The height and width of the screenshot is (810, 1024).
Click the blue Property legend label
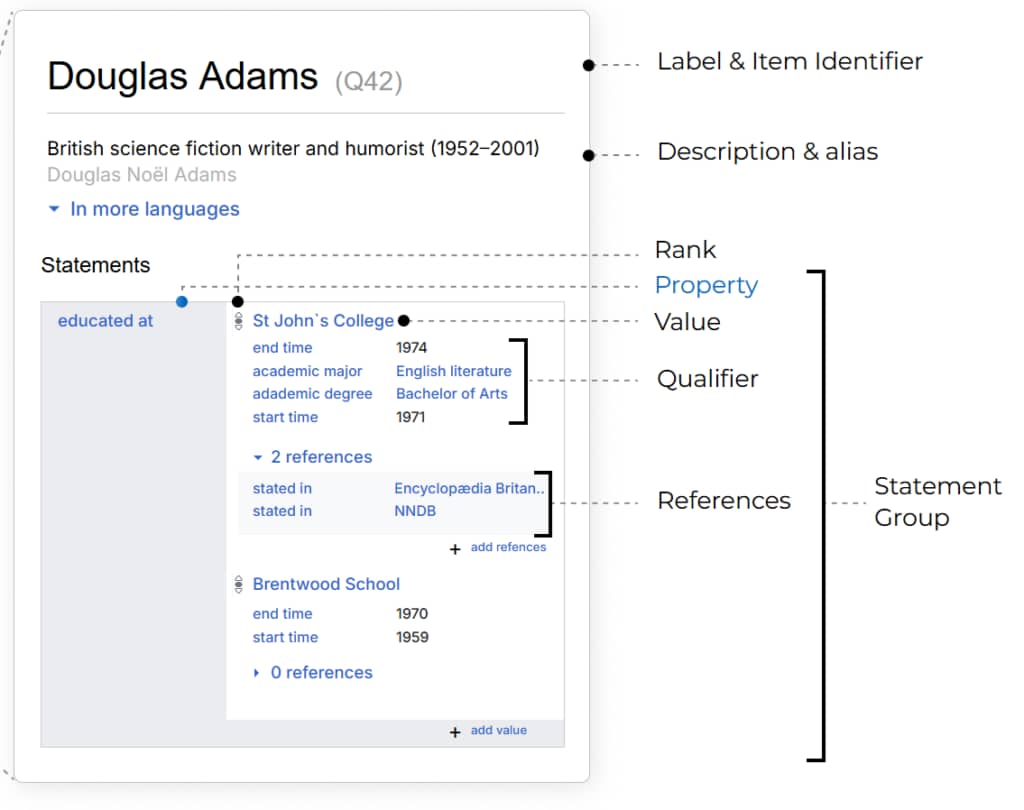pyautogui.click(x=706, y=286)
